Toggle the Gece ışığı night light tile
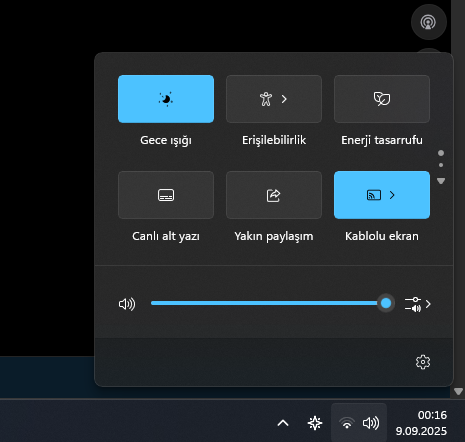This screenshot has width=465, height=442. [x=166, y=99]
